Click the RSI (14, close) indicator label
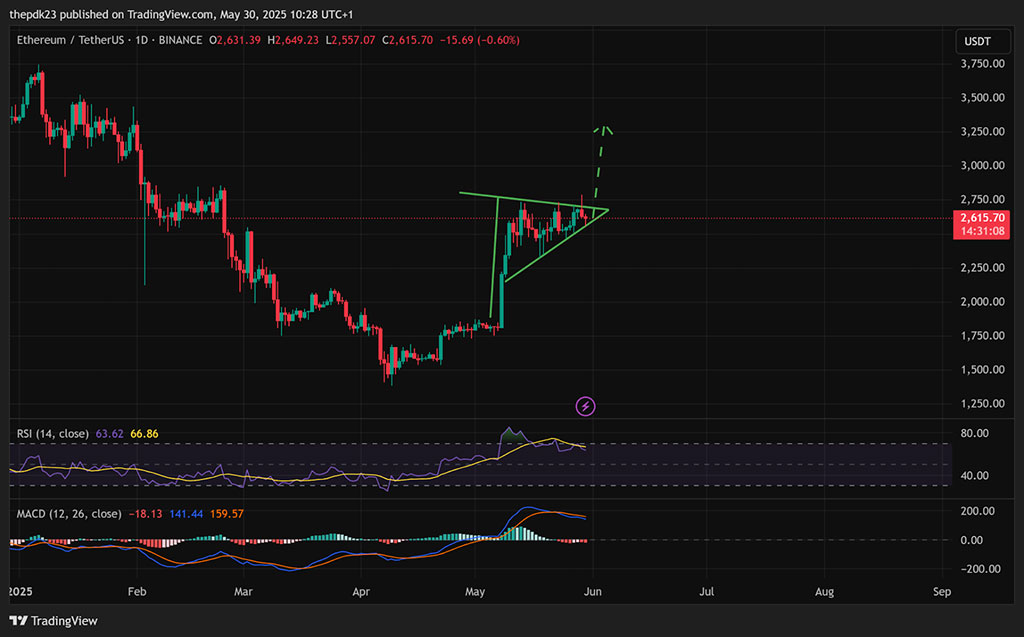Viewport: 1024px width, 637px height. tap(53, 433)
